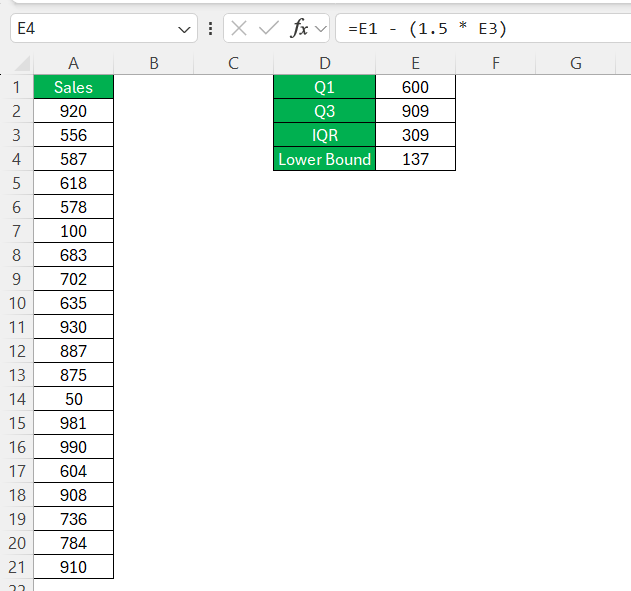631x591 pixels.
Task: Click the cell containing 736
Action: pyautogui.click(x=74, y=519)
